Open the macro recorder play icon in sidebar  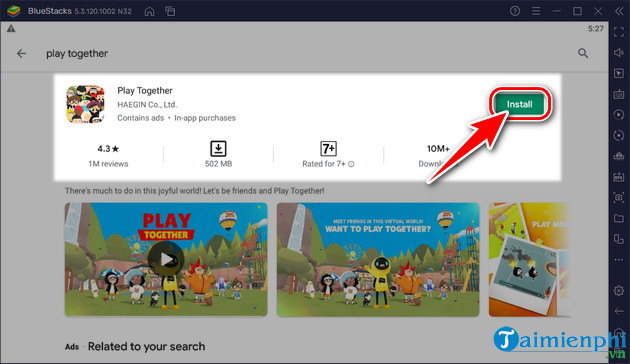tap(619, 115)
